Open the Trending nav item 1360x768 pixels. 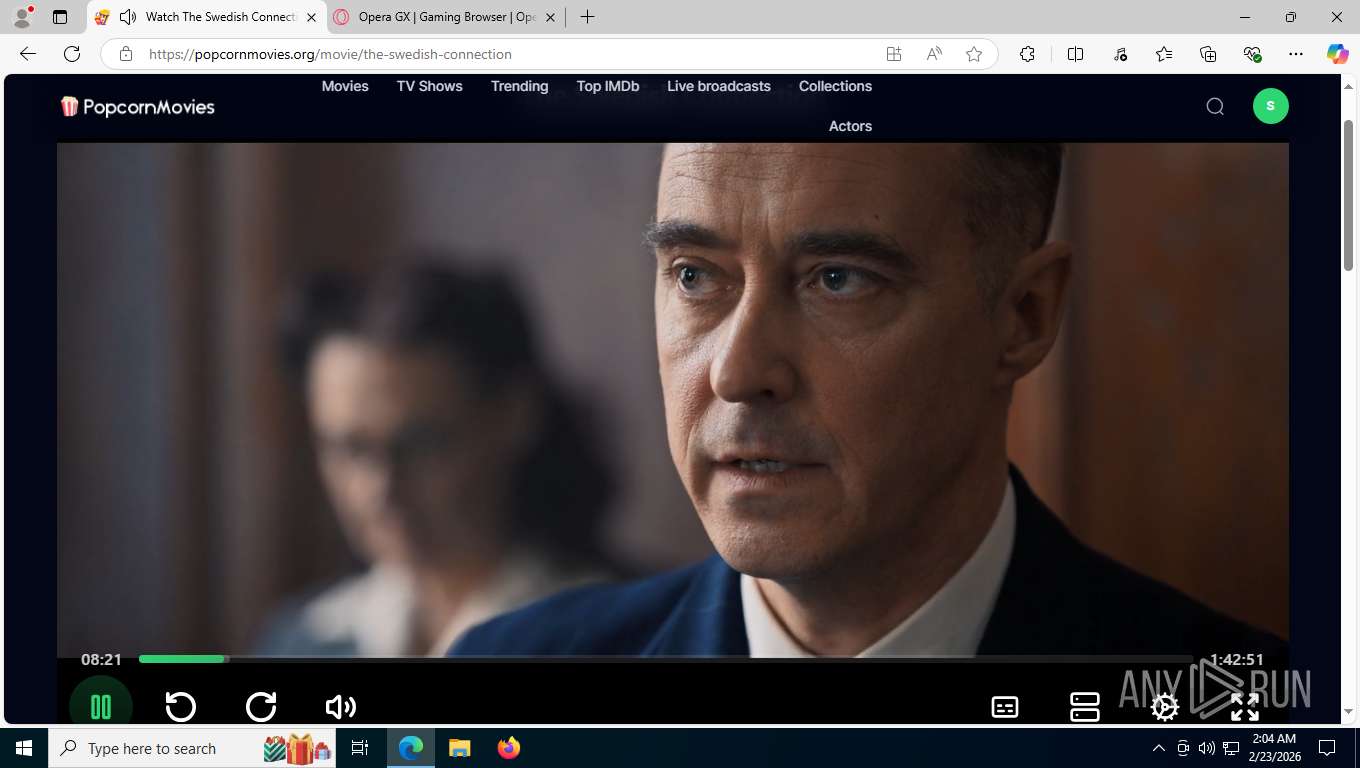(520, 86)
